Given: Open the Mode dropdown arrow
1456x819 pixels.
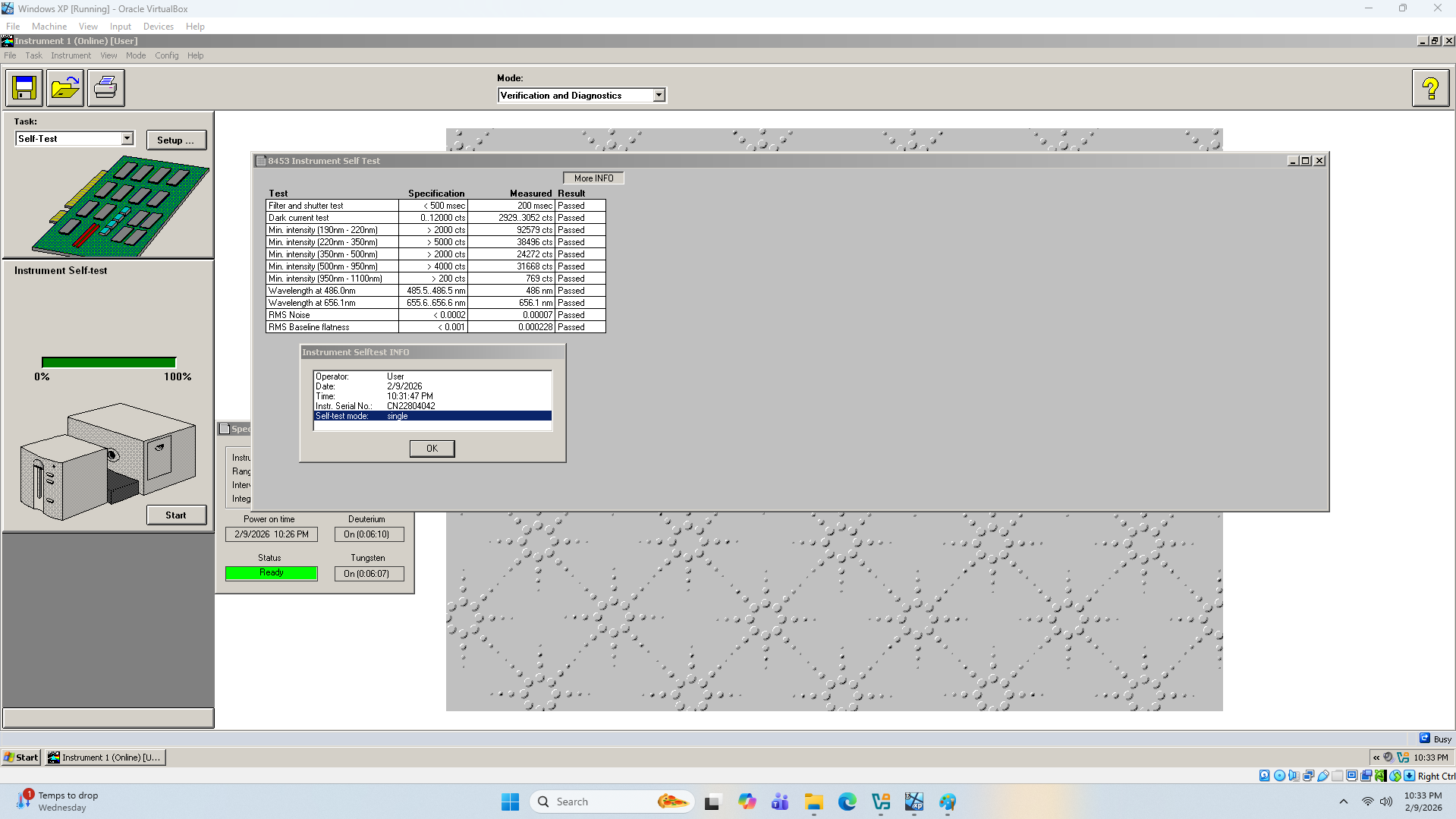Looking at the screenshot, I should pos(659,96).
